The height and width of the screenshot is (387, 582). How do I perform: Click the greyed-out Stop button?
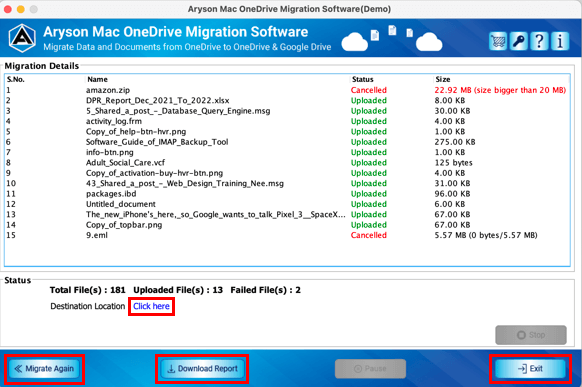531,335
